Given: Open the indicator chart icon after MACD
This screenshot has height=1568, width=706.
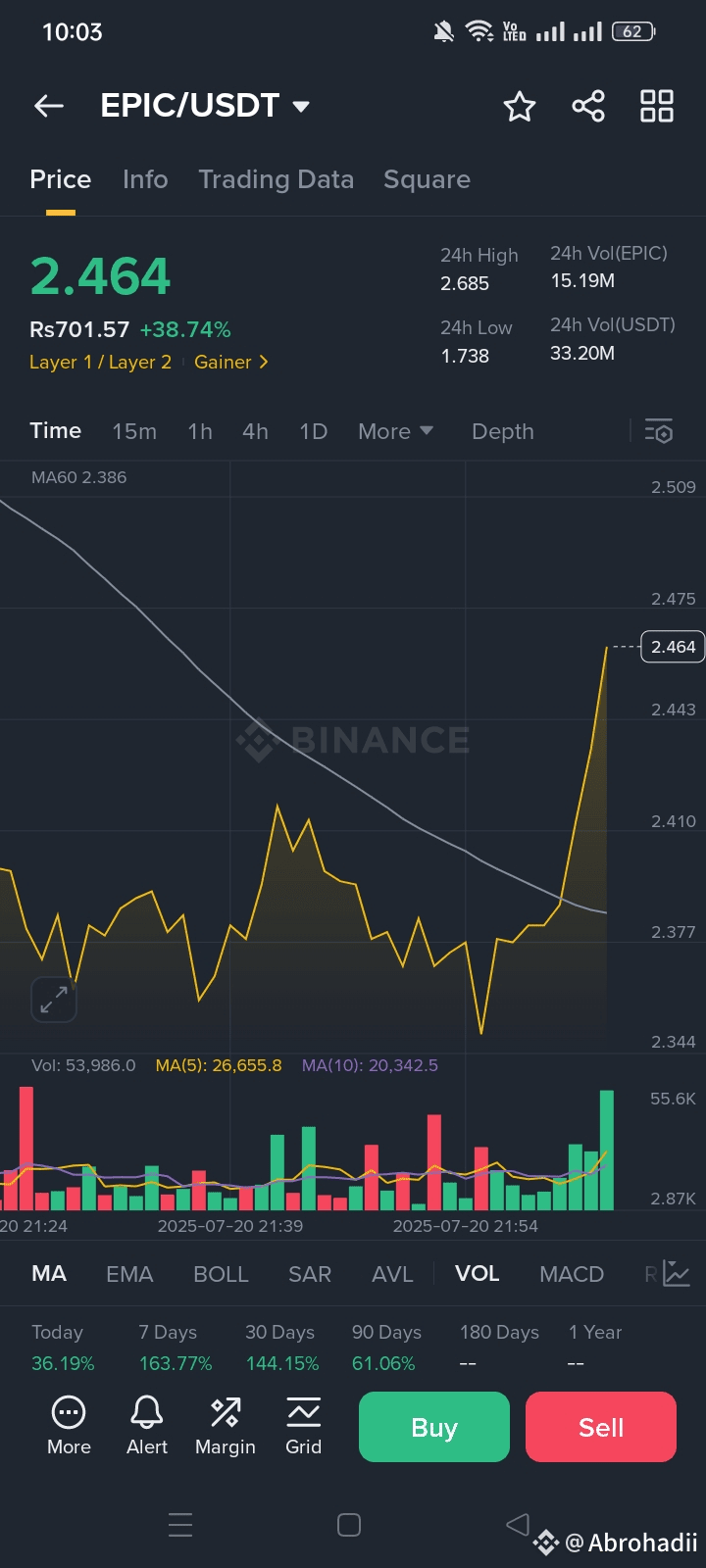Looking at the screenshot, I should click(x=677, y=1273).
